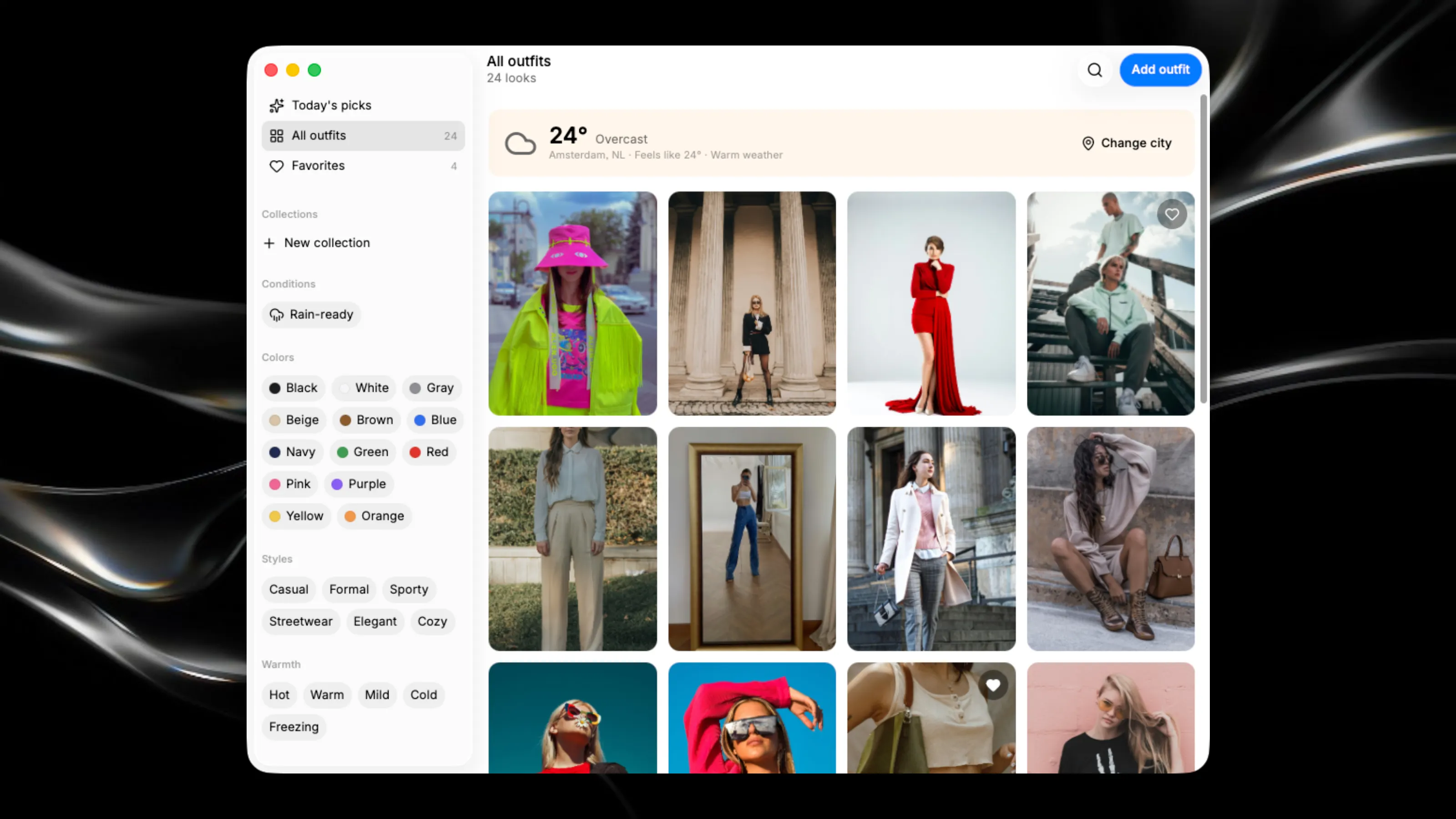Click the "24 looks" subtitle
The width and height of the screenshot is (1456, 819).
(511, 79)
